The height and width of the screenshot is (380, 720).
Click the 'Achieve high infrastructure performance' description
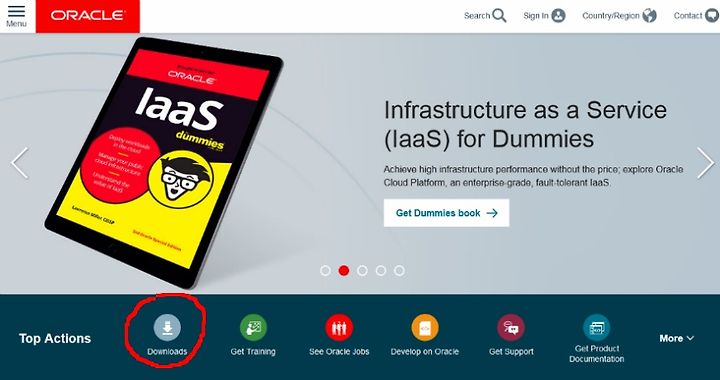(534, 176)
